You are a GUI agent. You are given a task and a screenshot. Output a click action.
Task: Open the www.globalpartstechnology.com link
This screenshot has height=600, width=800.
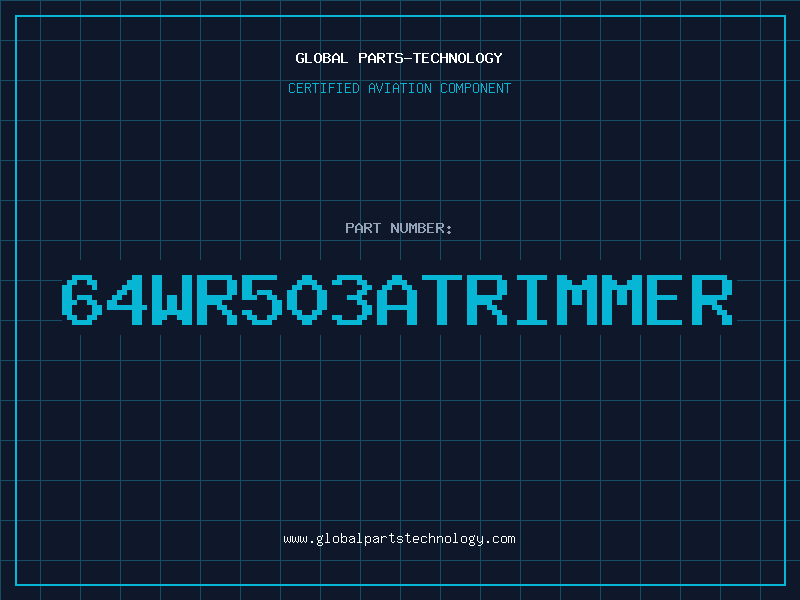coord(399,539)
